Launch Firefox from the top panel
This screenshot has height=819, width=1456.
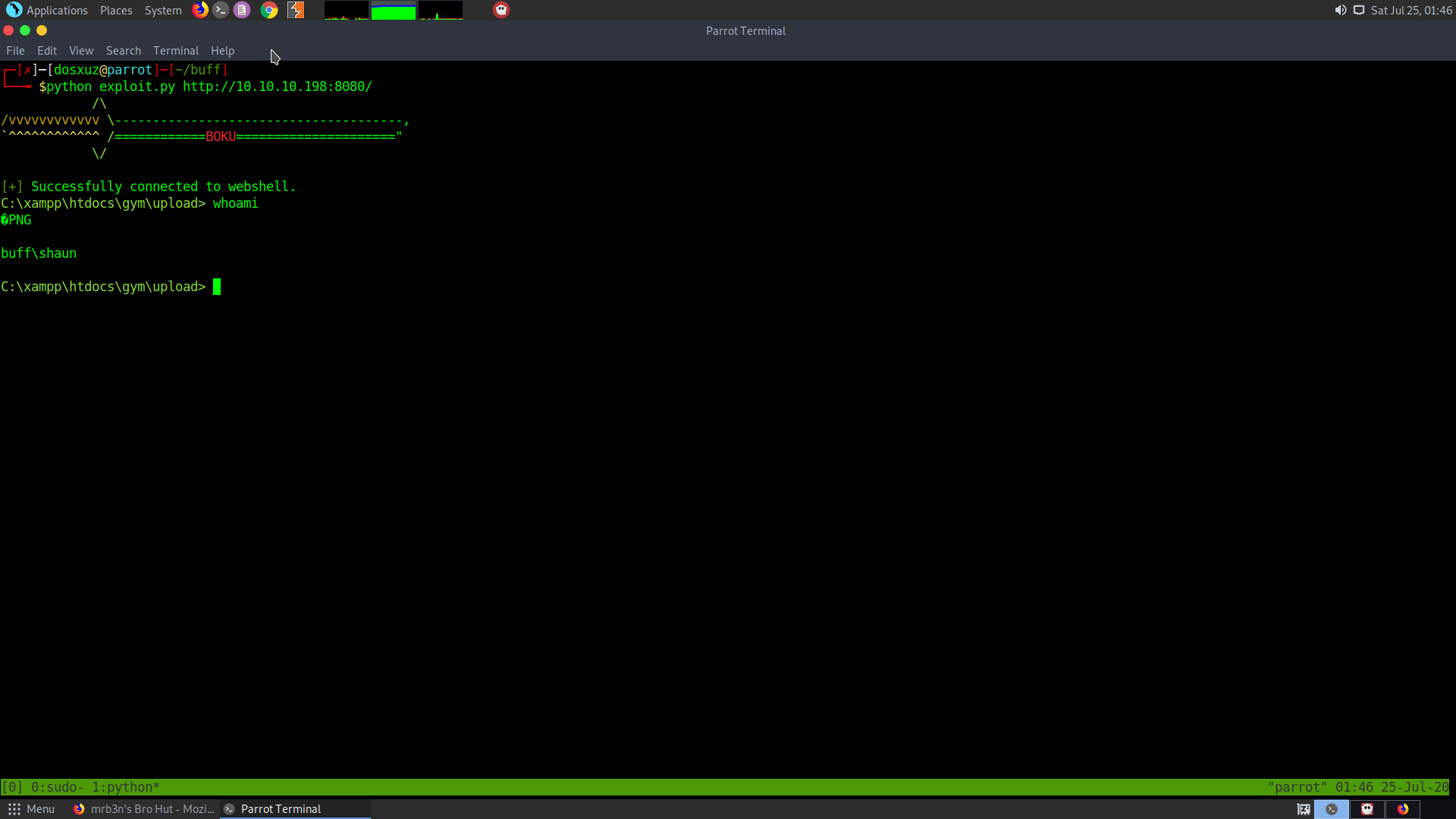pyautogui.click(x=200, y=10)
